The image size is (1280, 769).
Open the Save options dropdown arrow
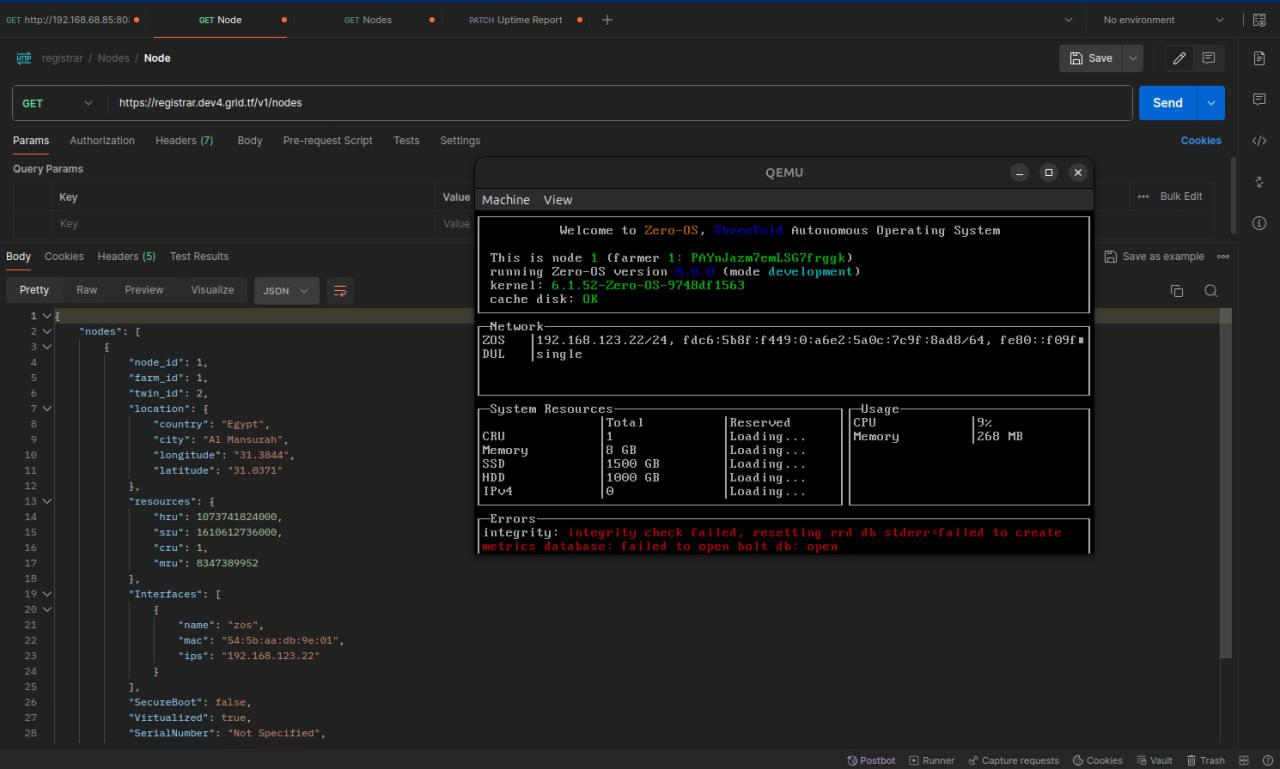[1132, 58]
